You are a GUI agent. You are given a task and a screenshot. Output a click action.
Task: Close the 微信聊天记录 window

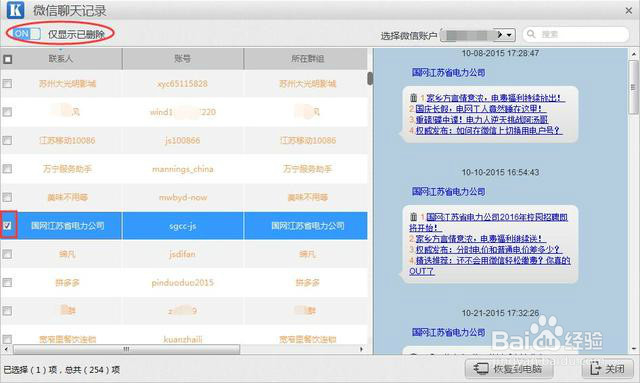click(629, 11)
